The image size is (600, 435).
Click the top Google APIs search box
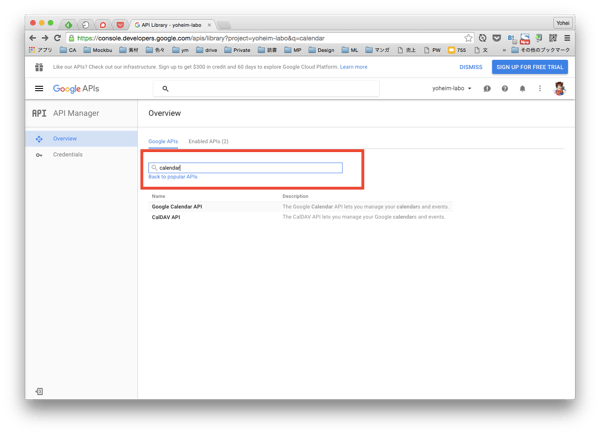point(266,88)
